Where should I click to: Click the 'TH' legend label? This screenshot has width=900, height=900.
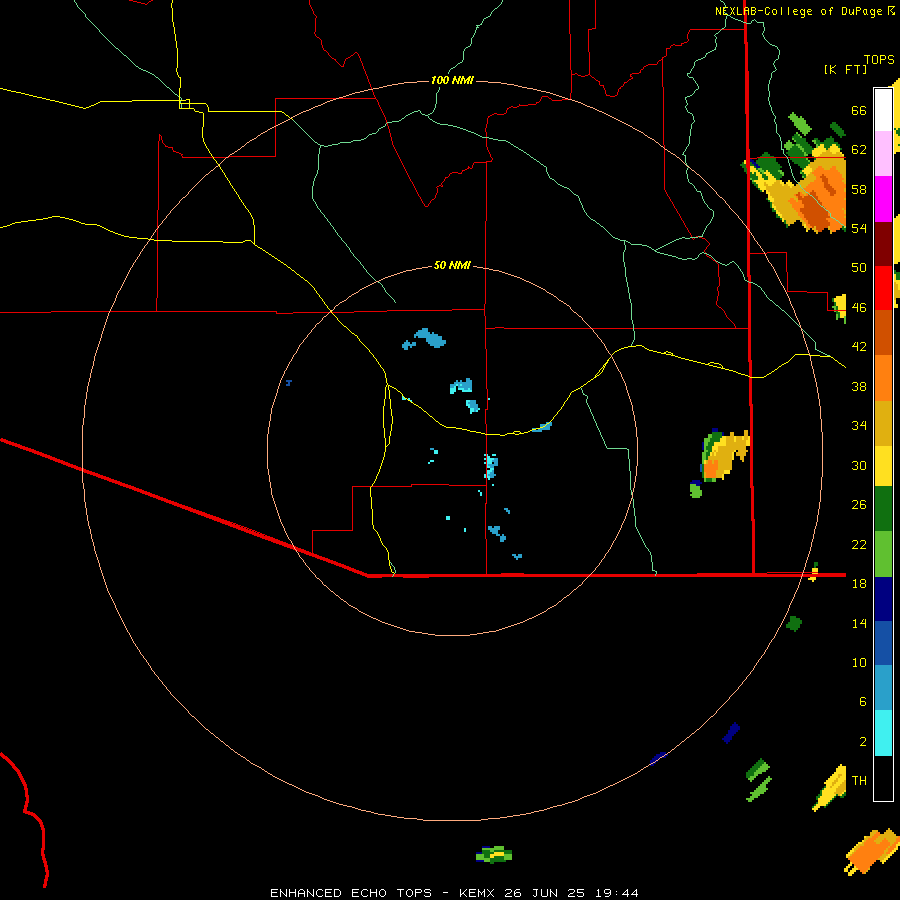tap(859, 781)
